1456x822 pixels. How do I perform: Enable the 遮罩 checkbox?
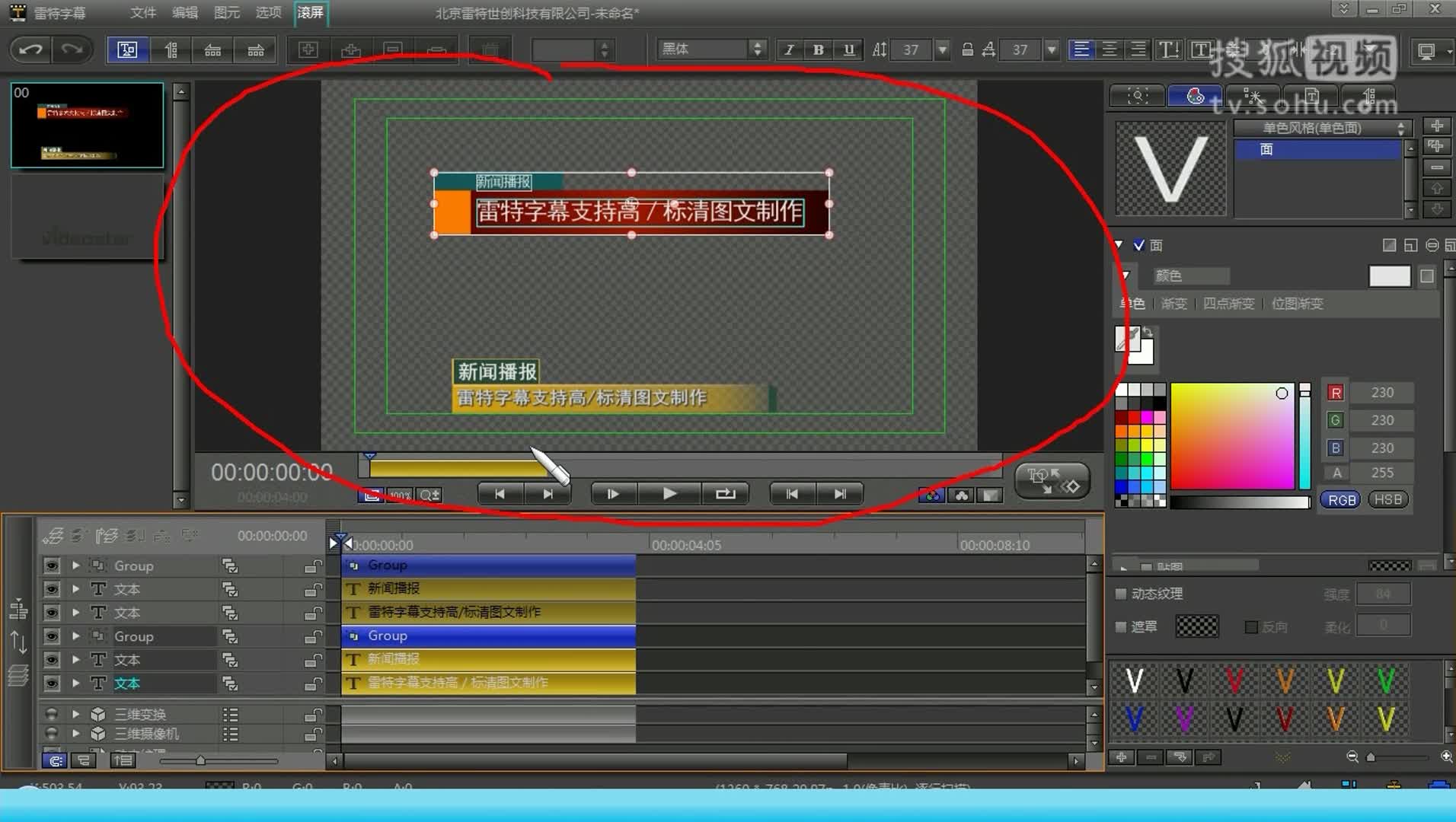click(x=1121, y=627)
